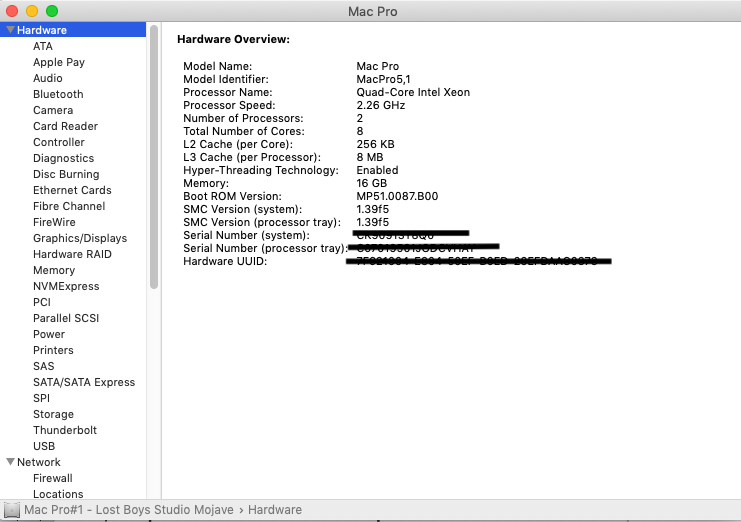Click the sidebar vertical scrollbar thumb

[x=154, y=157]
